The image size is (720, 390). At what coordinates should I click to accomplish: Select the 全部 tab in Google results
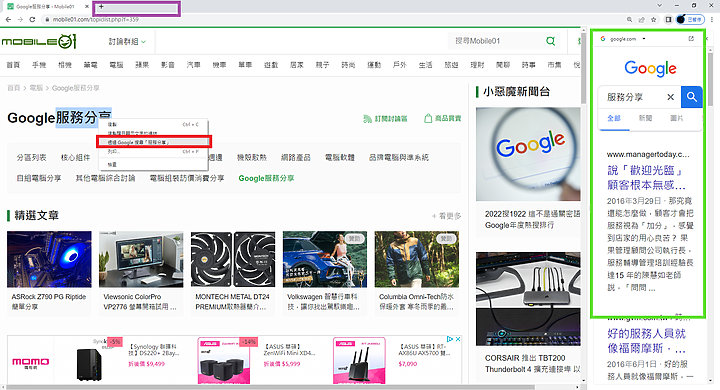tap(614, 119)
